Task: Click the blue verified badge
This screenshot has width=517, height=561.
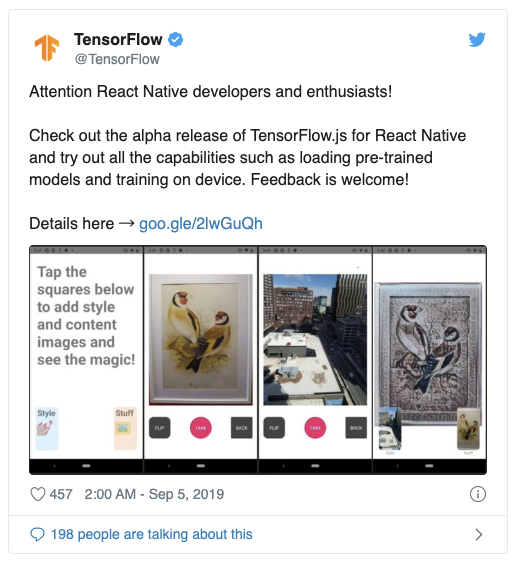Action: [x=176, y=39]
